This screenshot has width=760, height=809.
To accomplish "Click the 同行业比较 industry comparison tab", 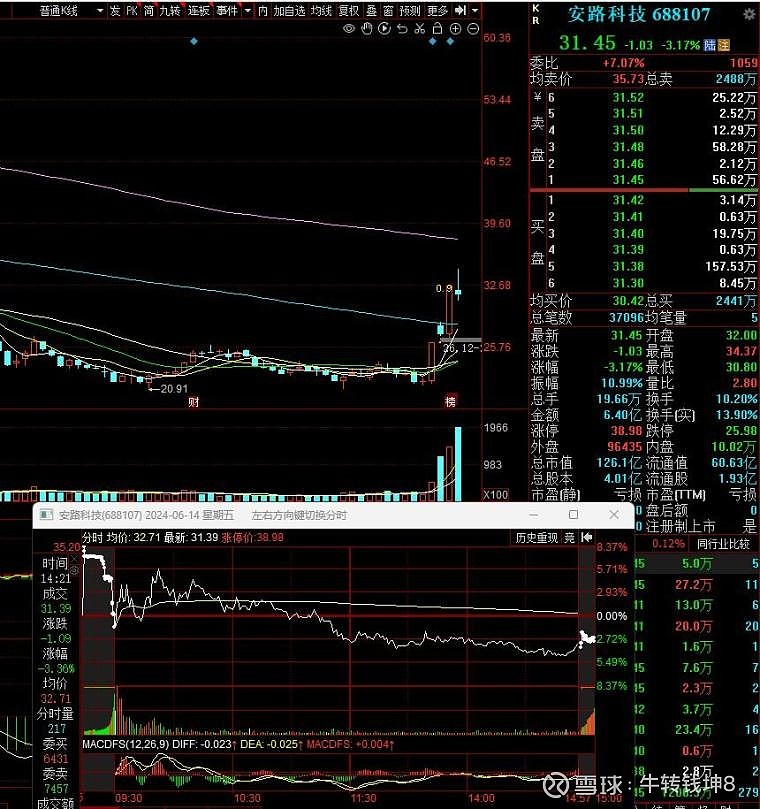I will pyautogui.click(x=722, y=543).
